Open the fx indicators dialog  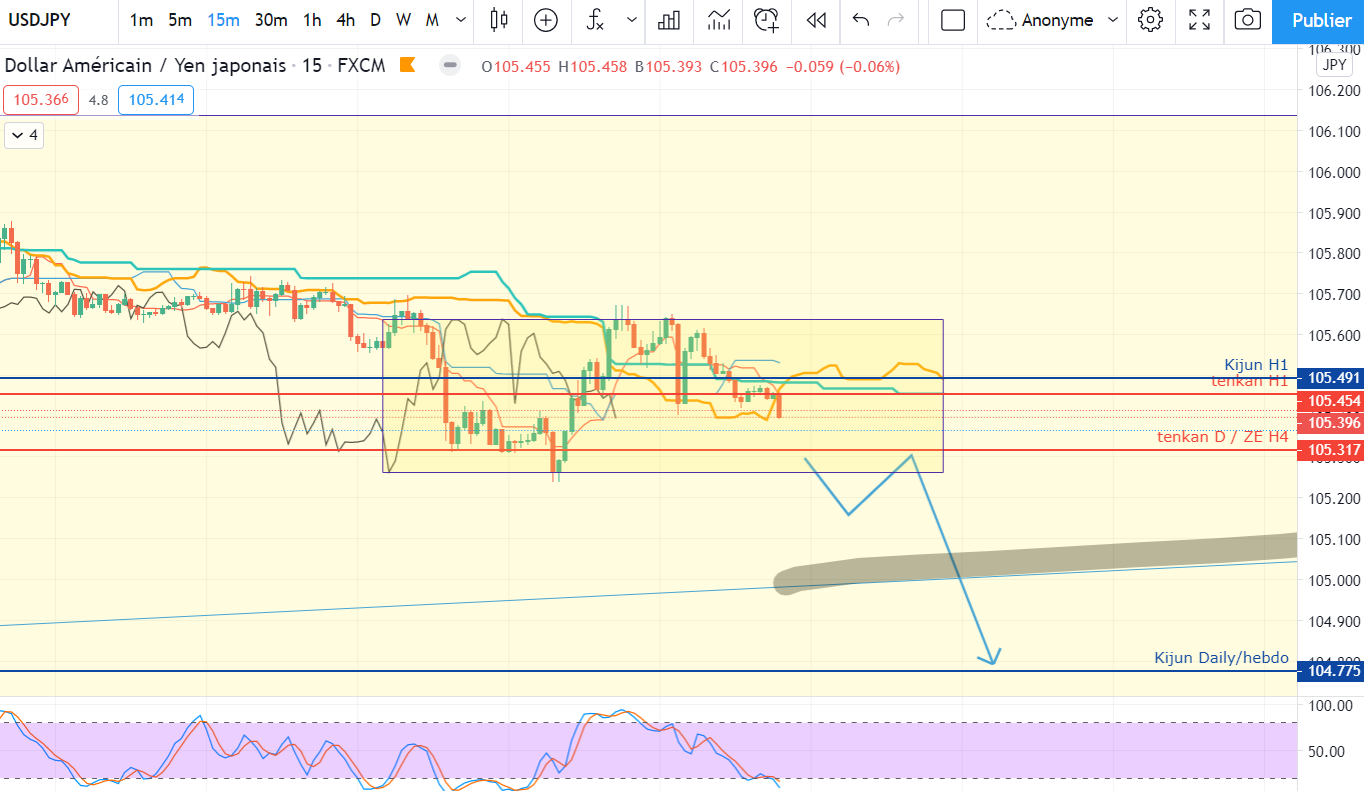(x=595, y=20)
